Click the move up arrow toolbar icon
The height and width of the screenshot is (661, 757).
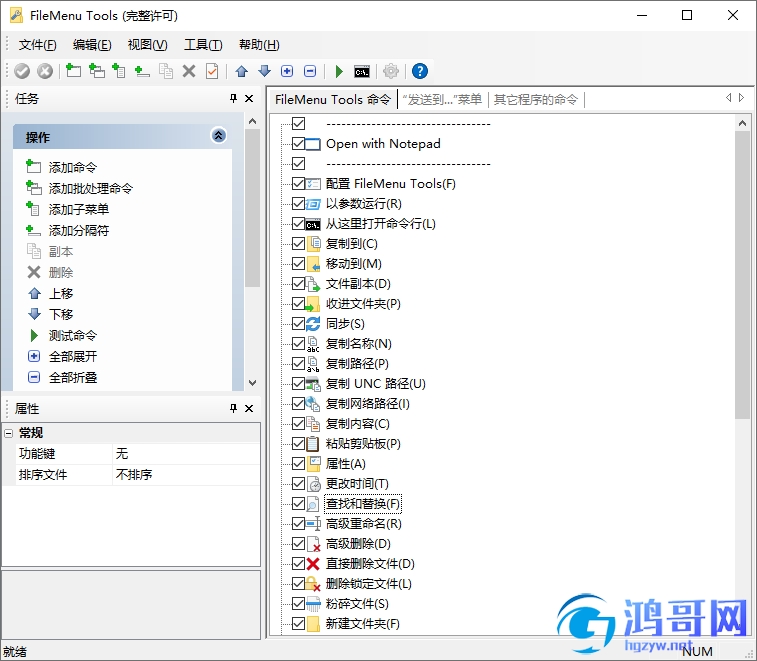click(x=241, y=71)
